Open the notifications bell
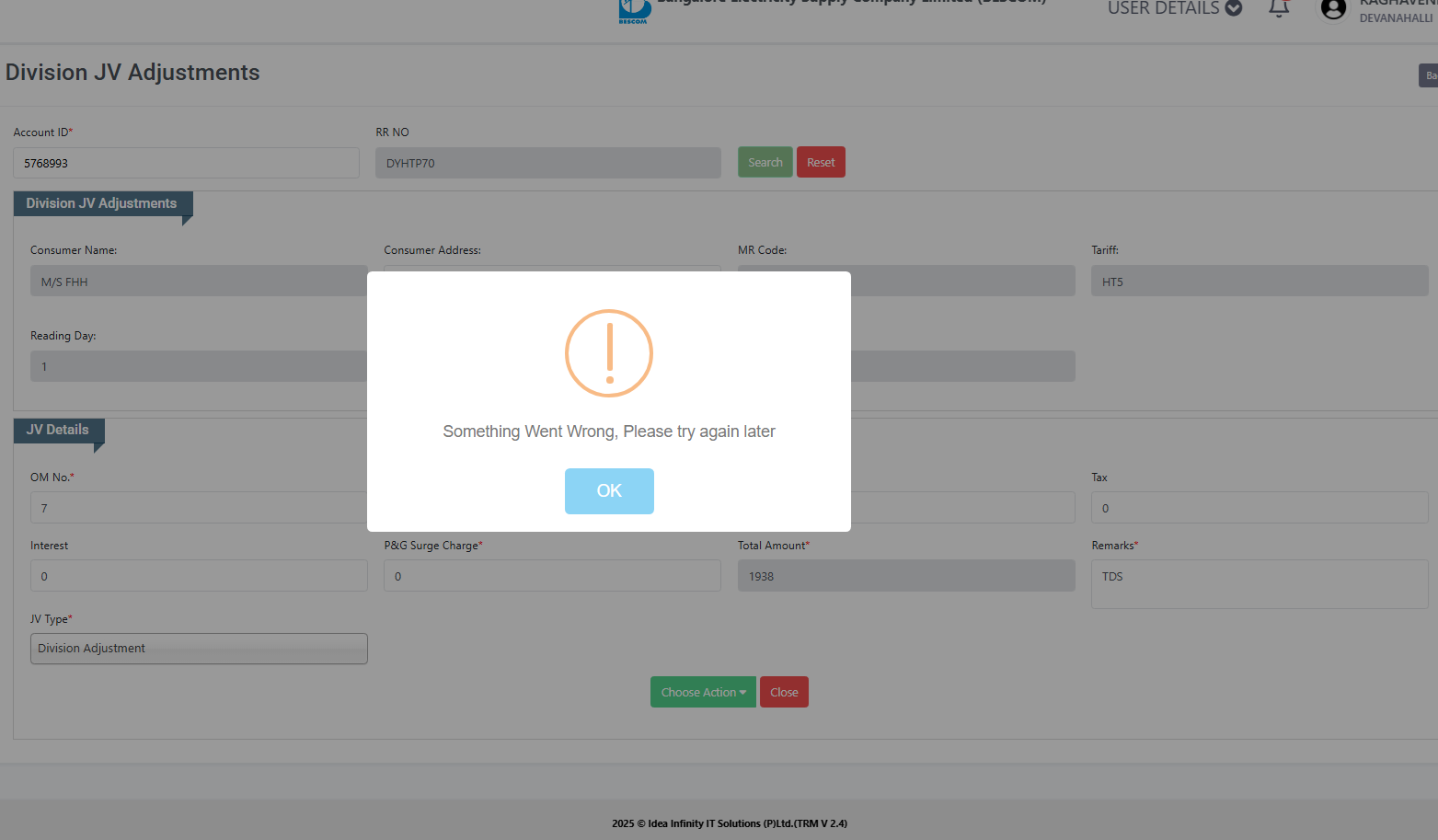The height and width of the screenshot is (840, 1438). (1279, 8)
